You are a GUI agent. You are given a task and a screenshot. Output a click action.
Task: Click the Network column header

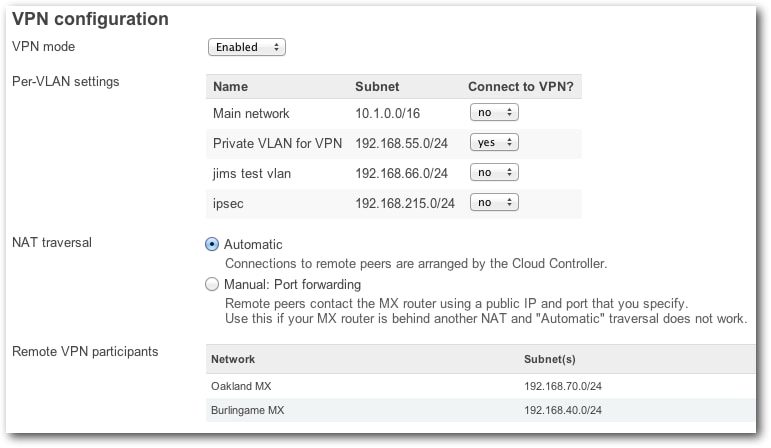tap(233, 359)
